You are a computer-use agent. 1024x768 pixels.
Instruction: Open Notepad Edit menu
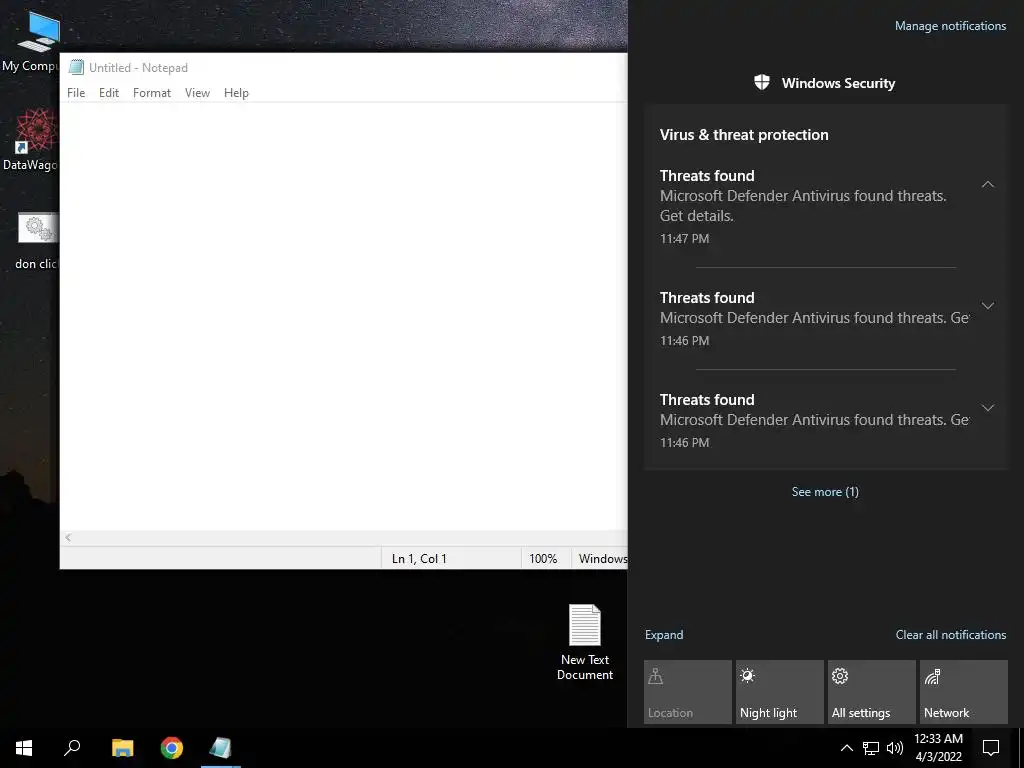(109, 93)
